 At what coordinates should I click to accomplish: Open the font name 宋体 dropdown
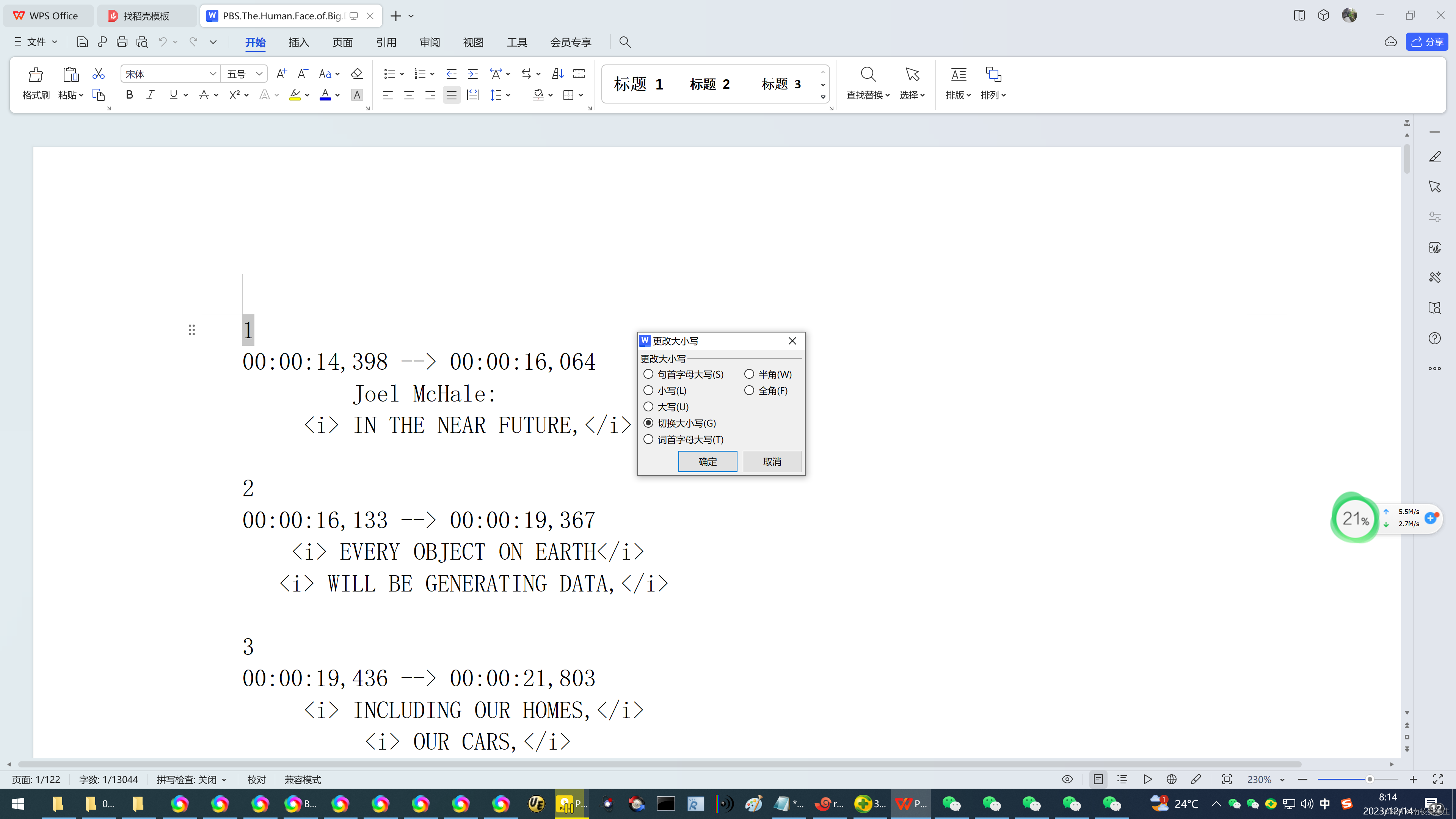[212, 74]
